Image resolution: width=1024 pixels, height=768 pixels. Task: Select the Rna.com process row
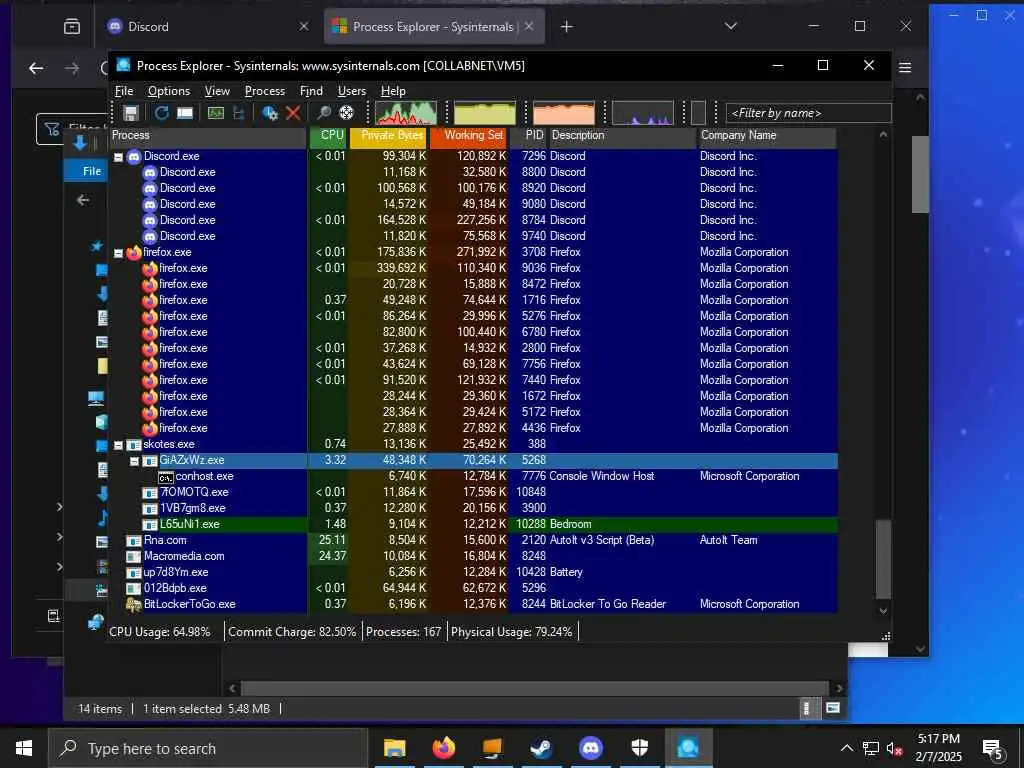(x=473, y=540)
